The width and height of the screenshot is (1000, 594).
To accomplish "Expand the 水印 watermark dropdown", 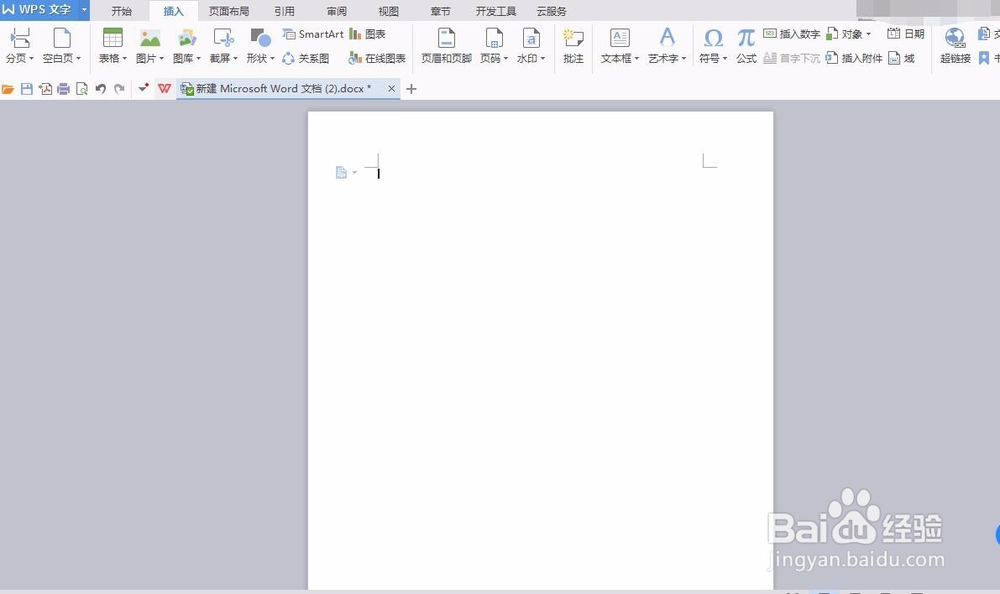I will click(543, 59).
